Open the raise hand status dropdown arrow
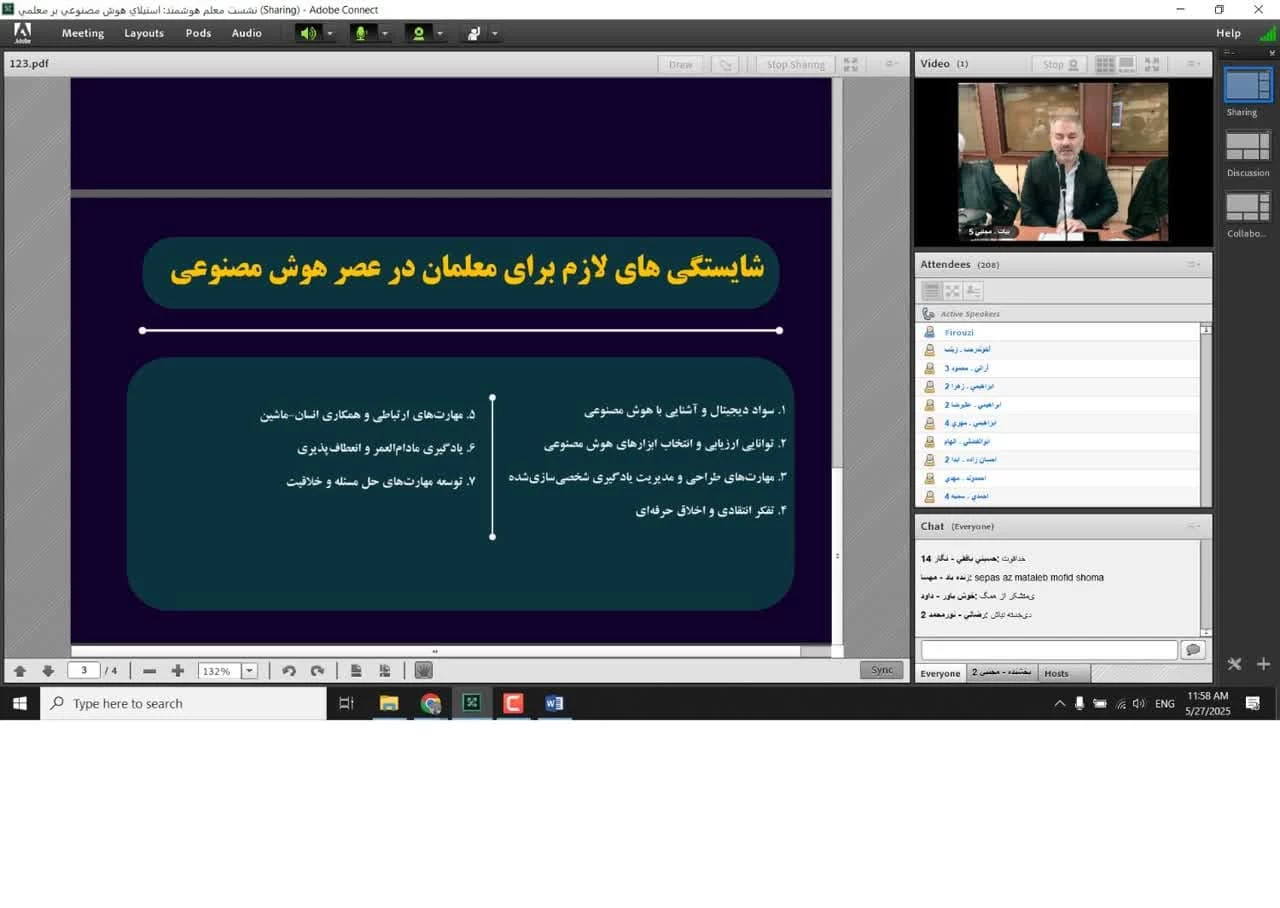The image size is (1280, 908). [x=494, y=33]
